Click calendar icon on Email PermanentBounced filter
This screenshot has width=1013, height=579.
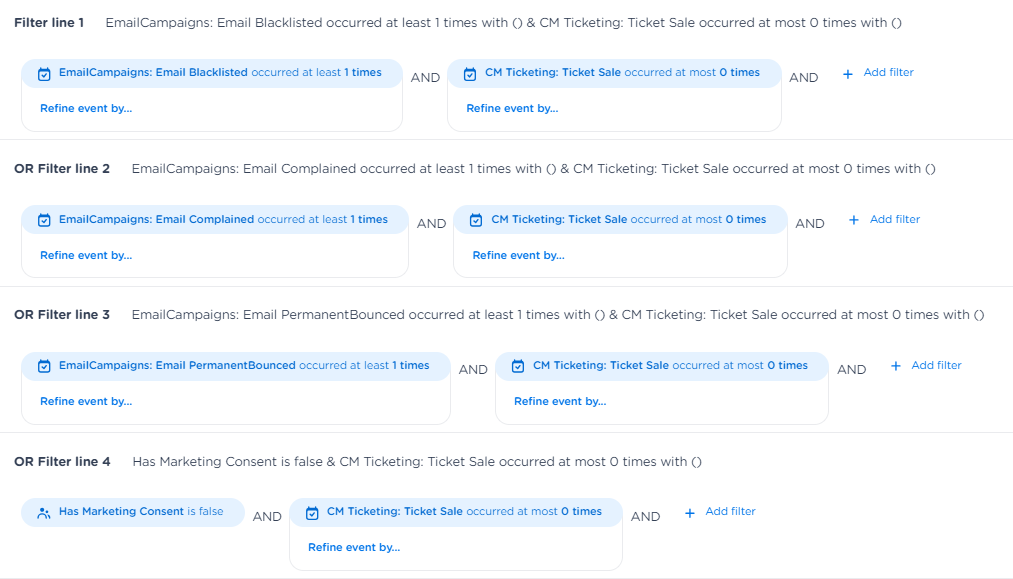coord(44,366)
